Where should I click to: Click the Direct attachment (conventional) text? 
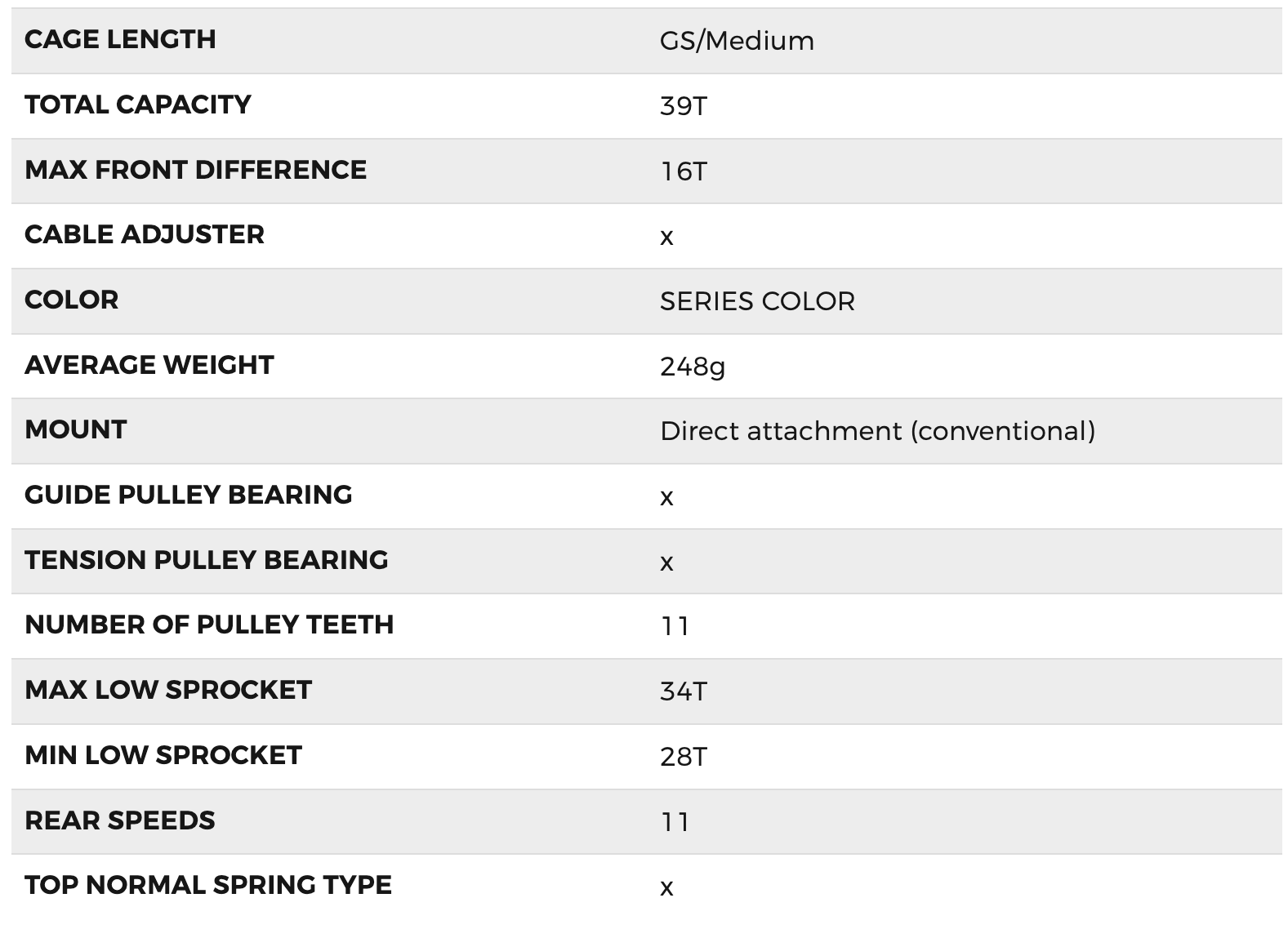point(877,431)
